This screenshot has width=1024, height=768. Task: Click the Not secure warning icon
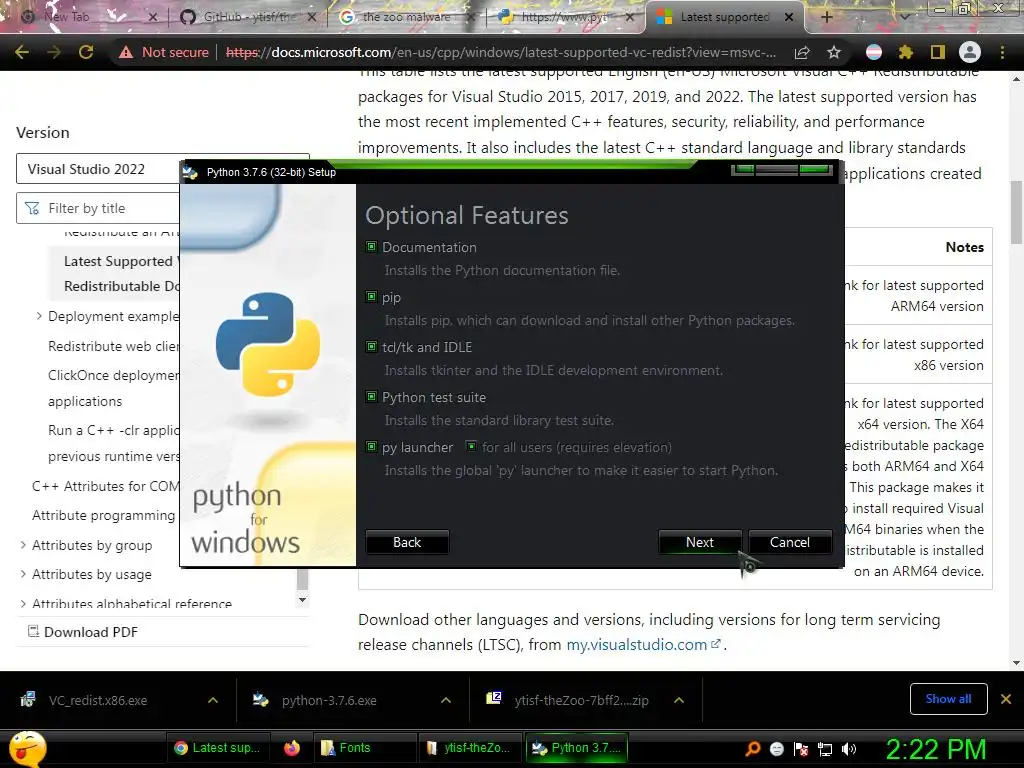pyautogui.click(x=125, y=52)
